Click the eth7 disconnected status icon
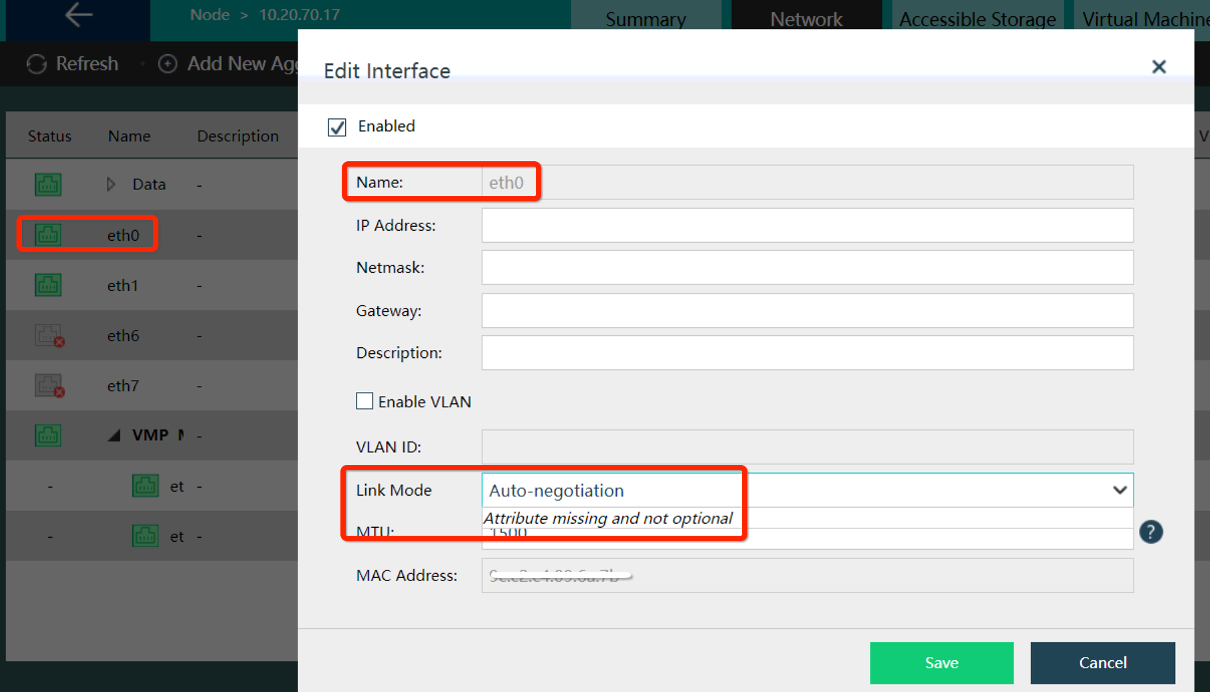The image size is (1210, 697). coord(49,386)
